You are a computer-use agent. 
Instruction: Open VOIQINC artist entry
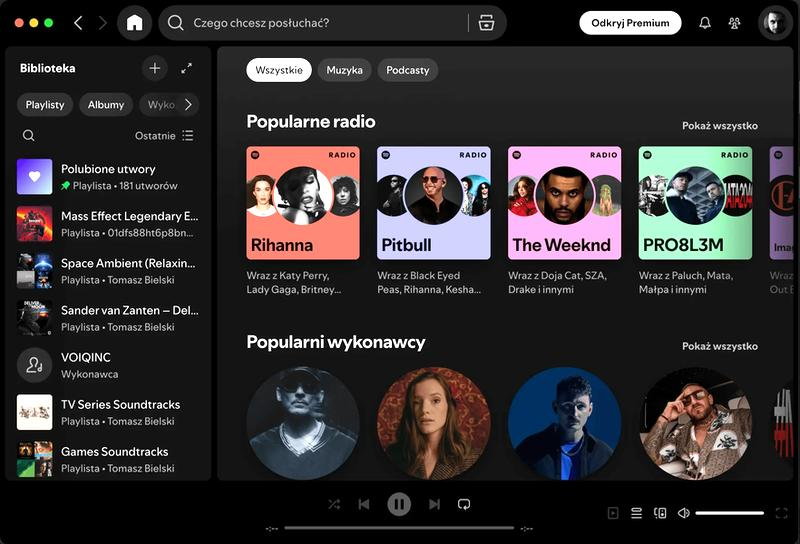(108, 365)
